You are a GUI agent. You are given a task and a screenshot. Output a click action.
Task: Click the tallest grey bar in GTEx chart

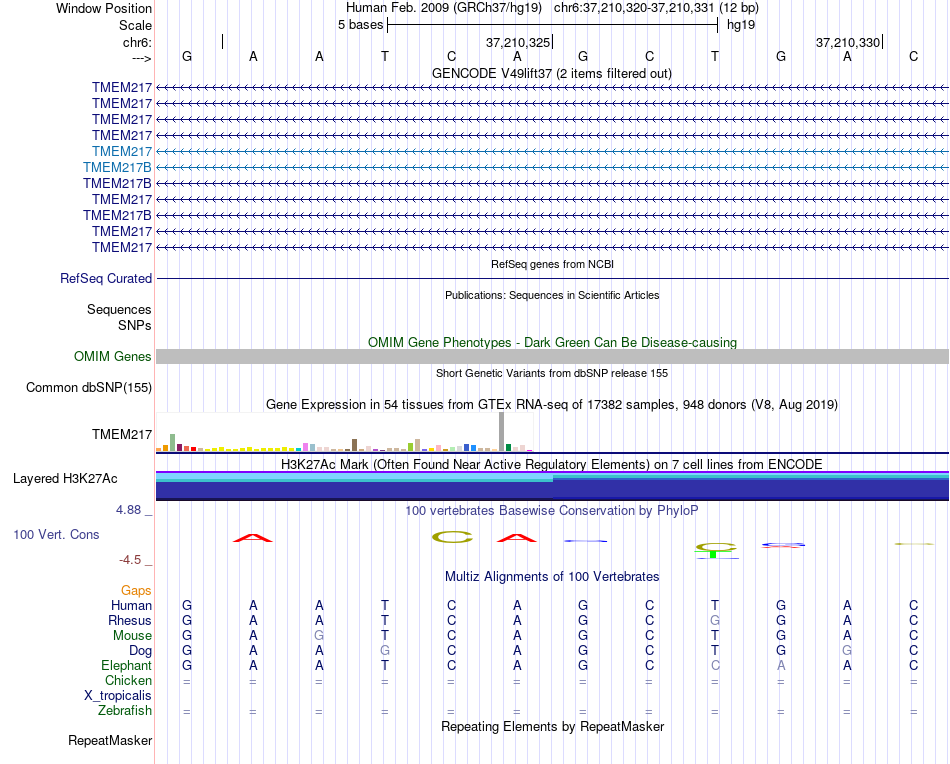click(502, 431)
